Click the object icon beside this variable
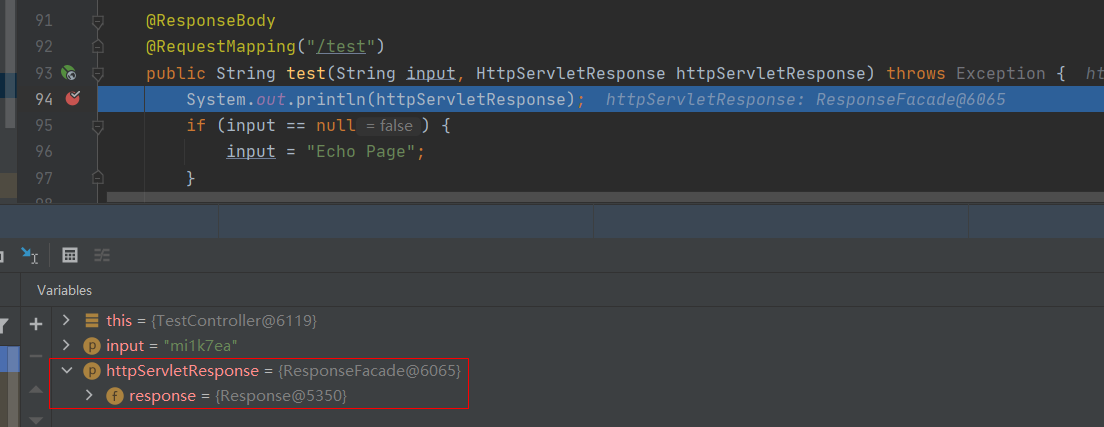The height and width of the screenshot is (427, 1104). 92,321
